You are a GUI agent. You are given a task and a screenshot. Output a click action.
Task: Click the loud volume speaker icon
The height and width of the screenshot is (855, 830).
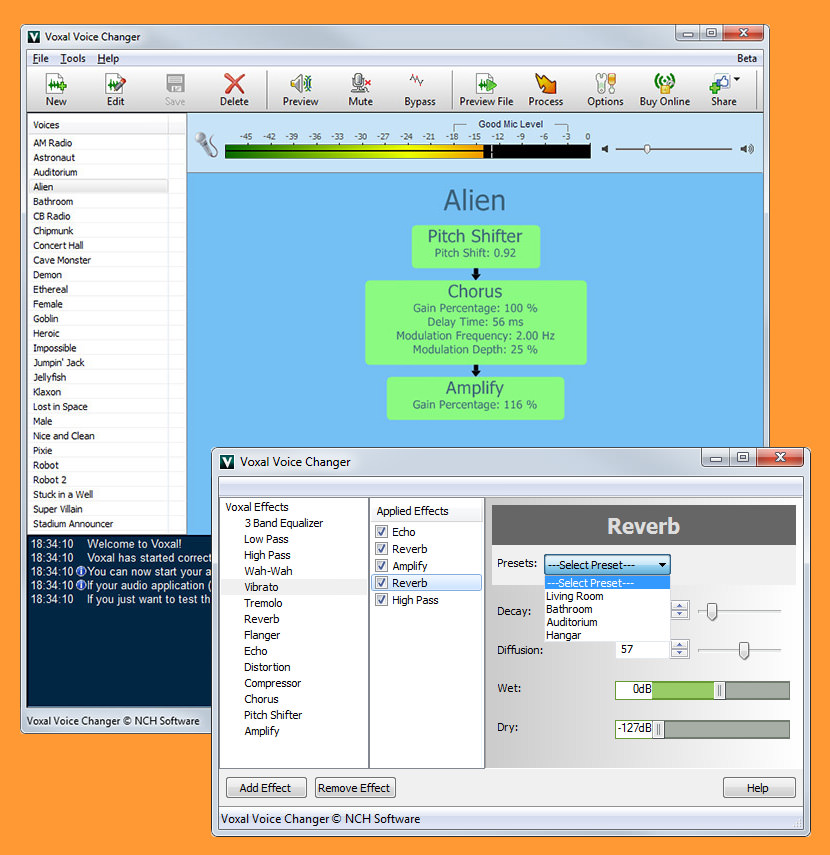(747, 149)
